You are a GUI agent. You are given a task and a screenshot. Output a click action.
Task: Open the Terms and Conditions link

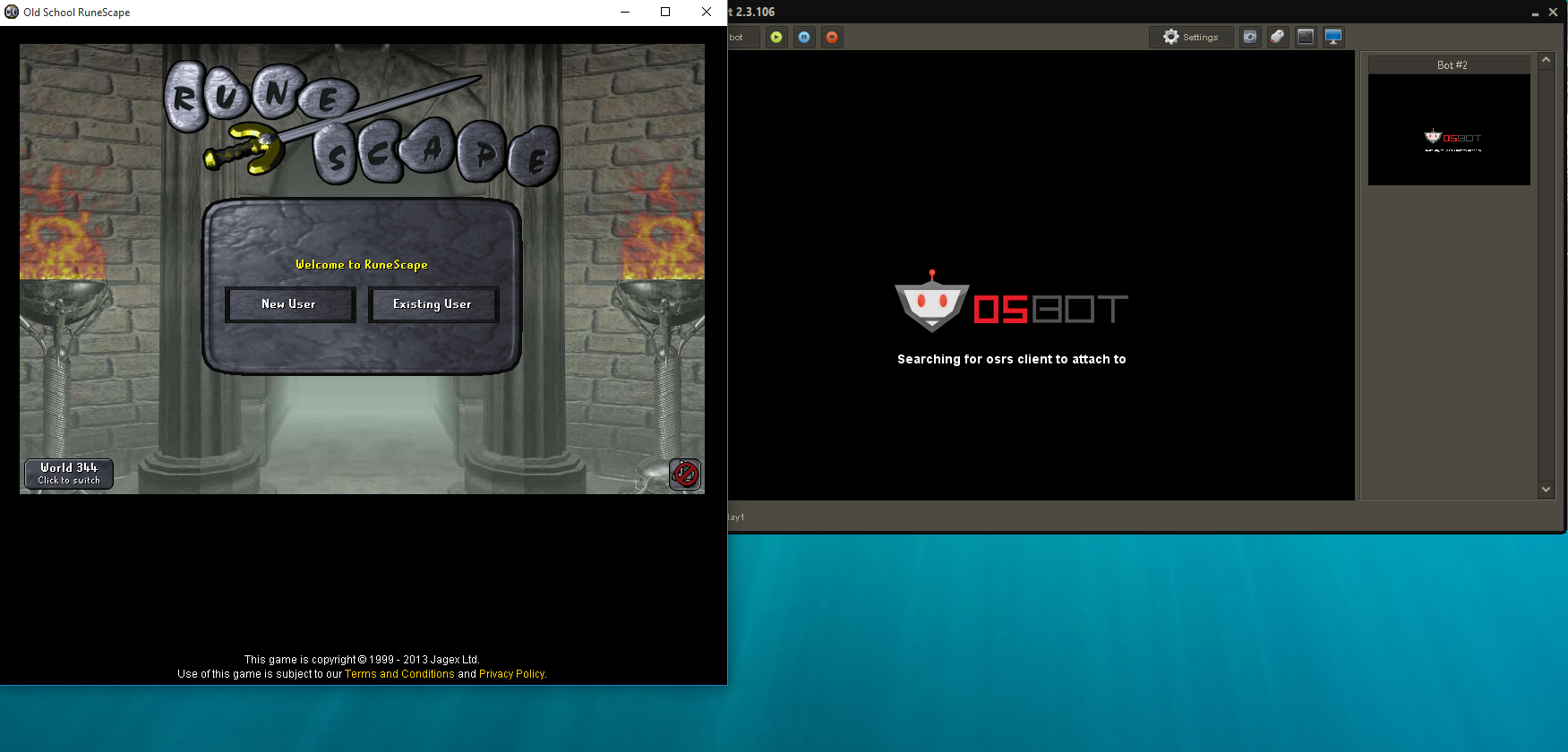(399, 674)
